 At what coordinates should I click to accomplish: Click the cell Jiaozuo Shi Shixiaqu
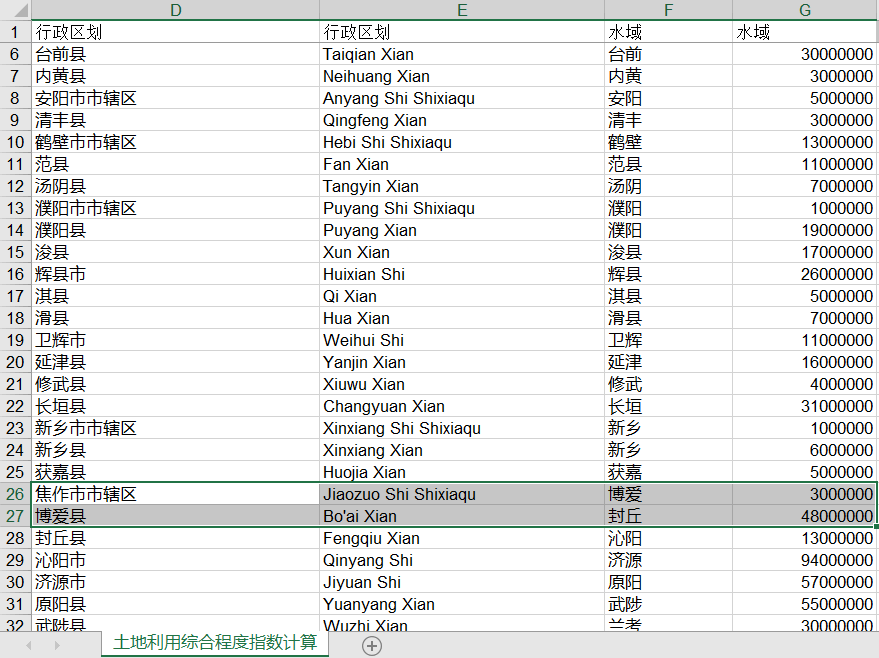point(462,494)
